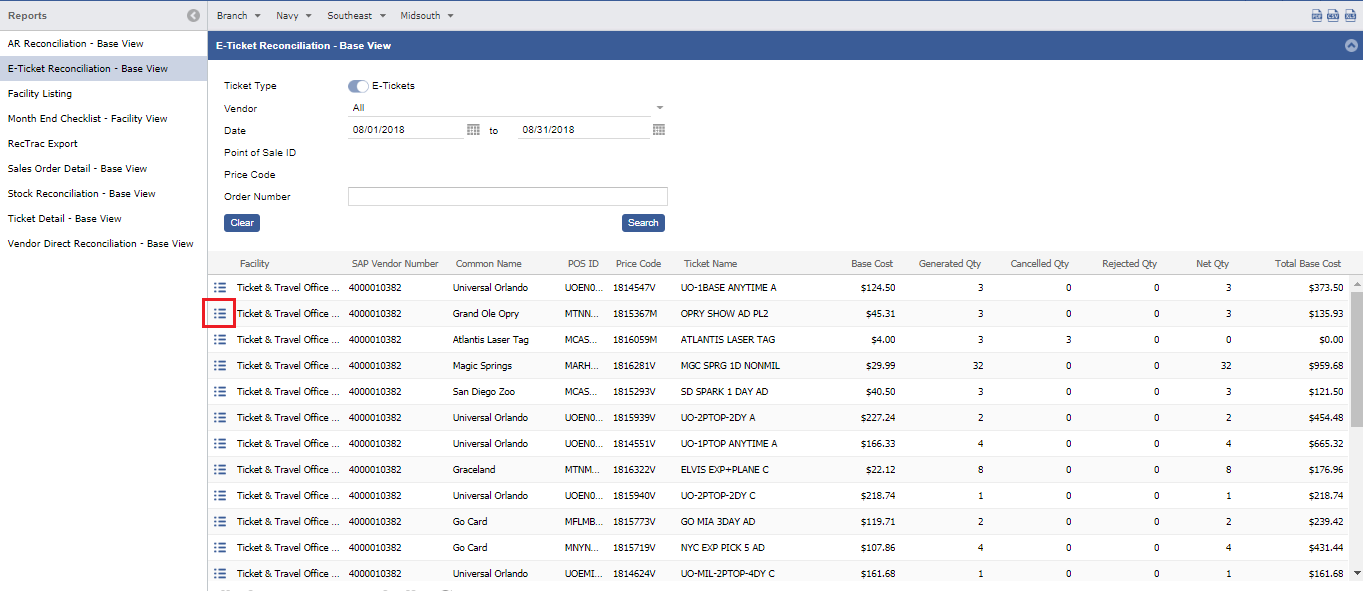Open calendar picker for start date
This screenshot has height=591, width=1363.
click(473, 130)
